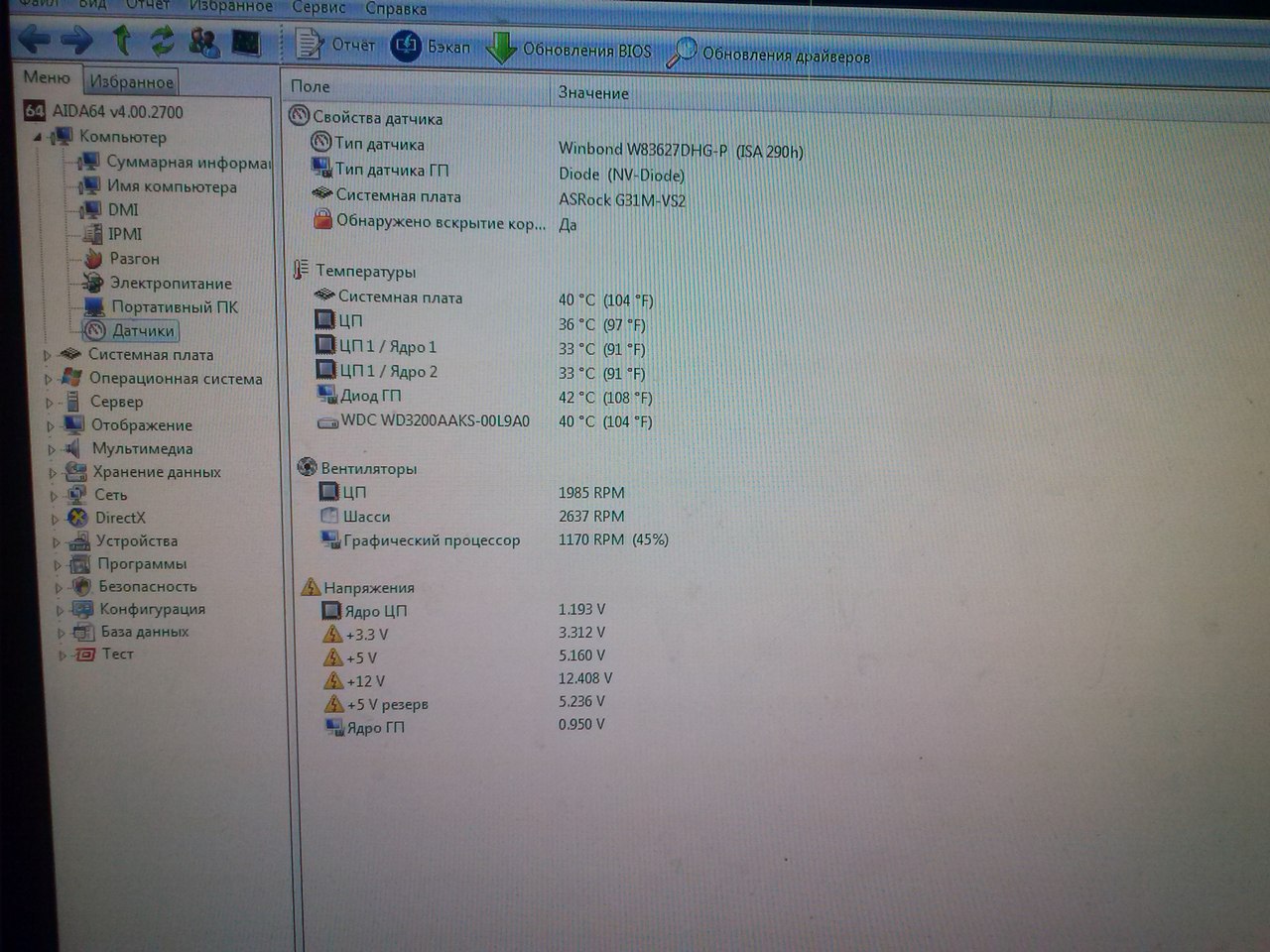Click the gauge icon beside Свойства датчика
Viewport: 1270px width, 952px height.
coord(299,116)
